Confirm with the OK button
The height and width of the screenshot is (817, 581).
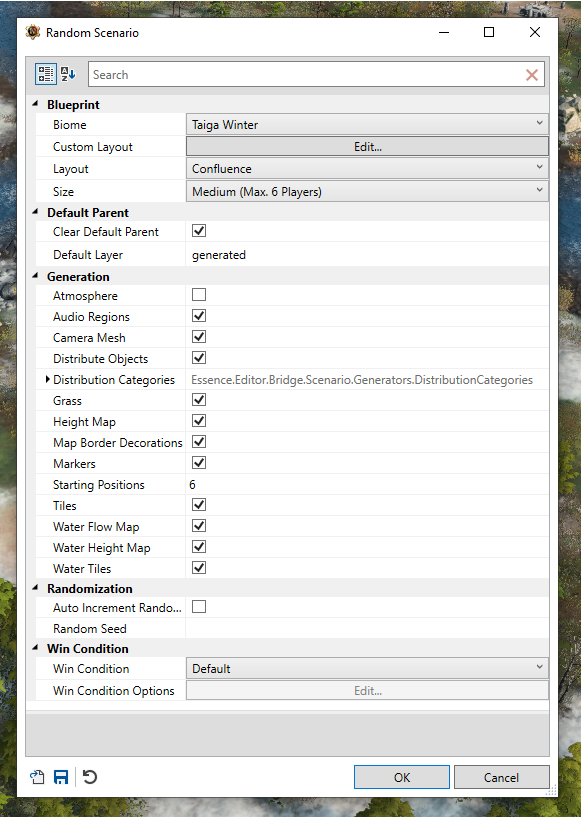[402, 777]
